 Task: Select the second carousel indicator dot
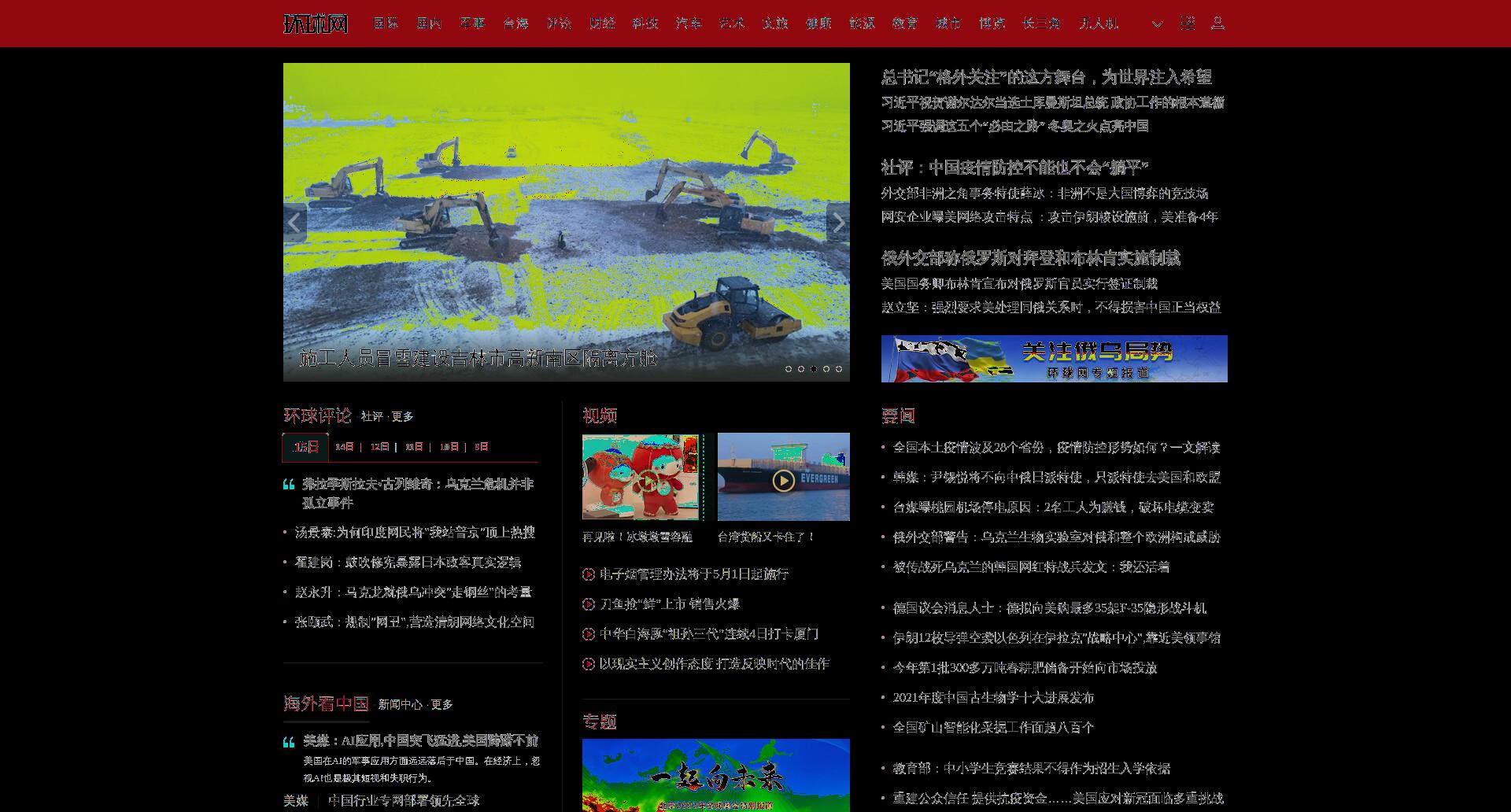pyautogui.click(x=801, y=369)
